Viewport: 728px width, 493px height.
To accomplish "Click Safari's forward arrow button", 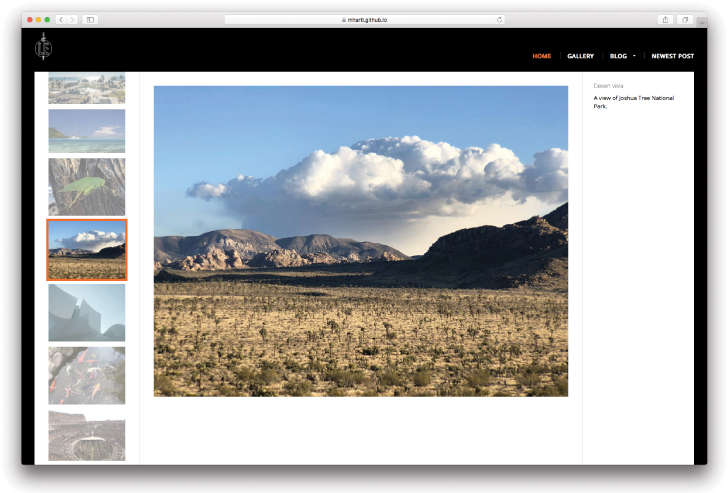I will point(72,19).
